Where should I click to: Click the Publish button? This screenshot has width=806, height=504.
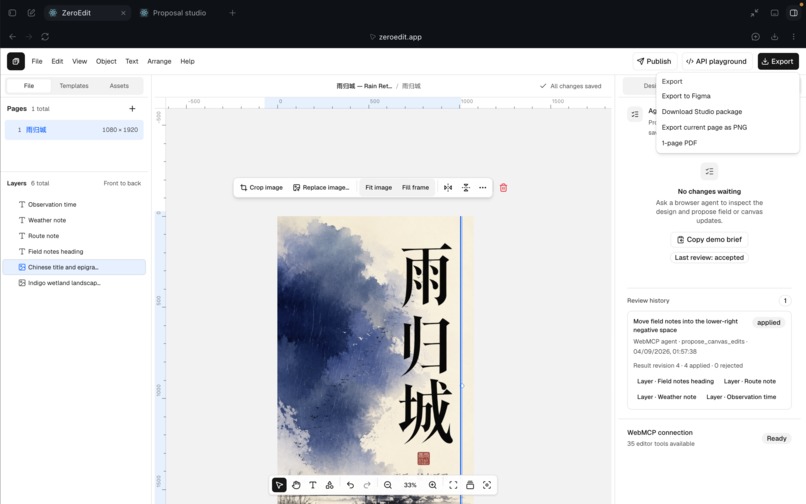click(x=654, y=61)
